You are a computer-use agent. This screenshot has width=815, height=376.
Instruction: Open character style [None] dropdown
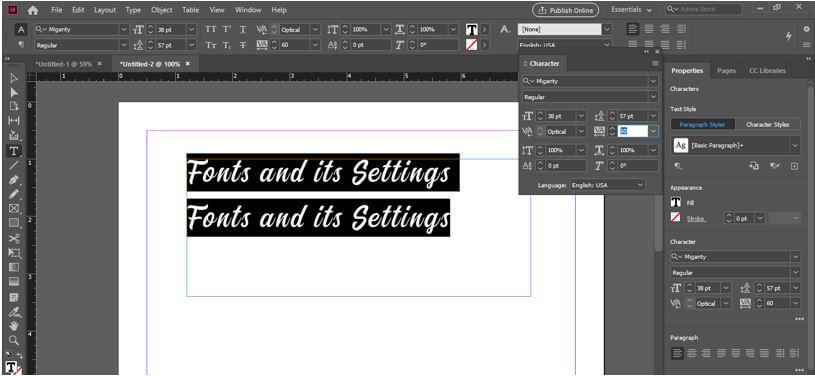click(x=607, y=30)
